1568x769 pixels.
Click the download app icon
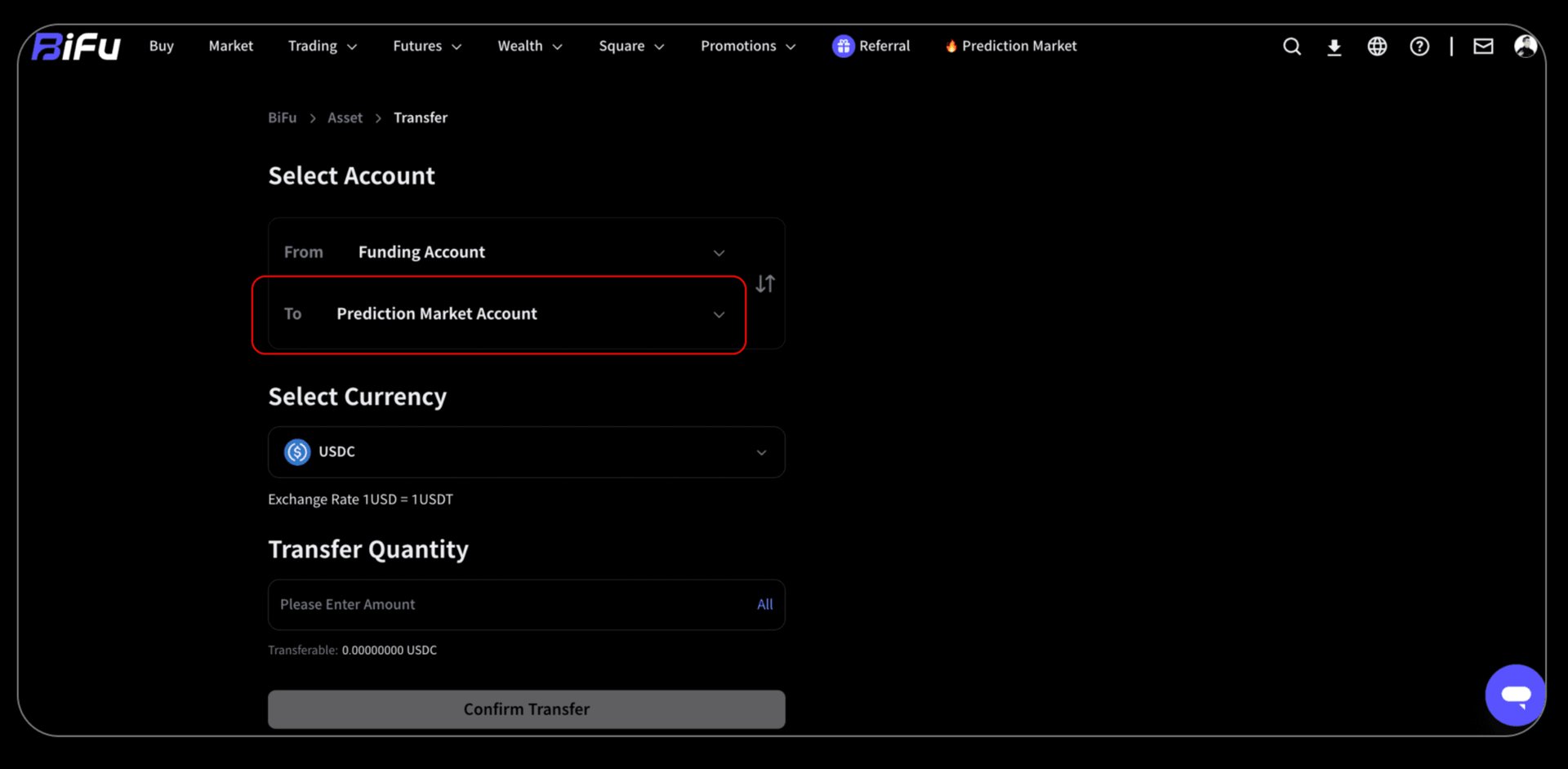tap(1334, 47)
